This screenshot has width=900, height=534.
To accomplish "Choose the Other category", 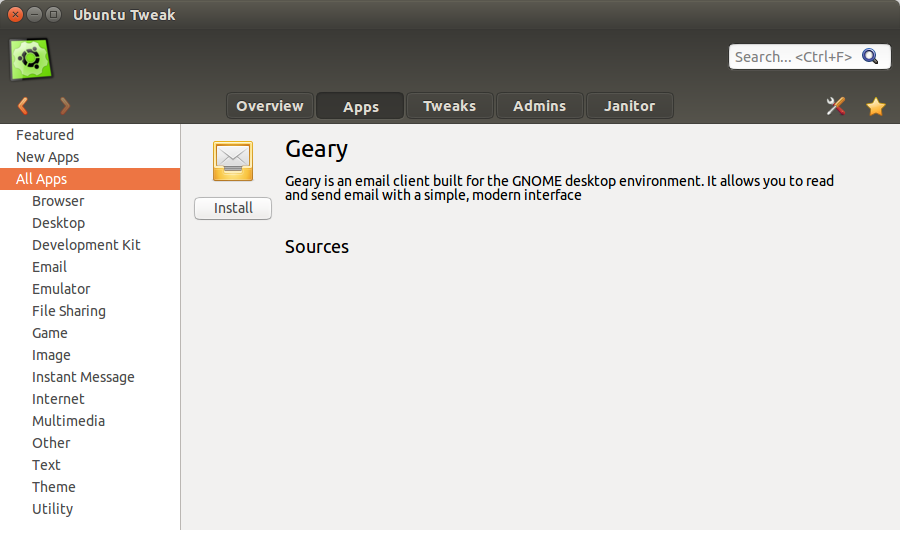I will (x=90, y=443).
